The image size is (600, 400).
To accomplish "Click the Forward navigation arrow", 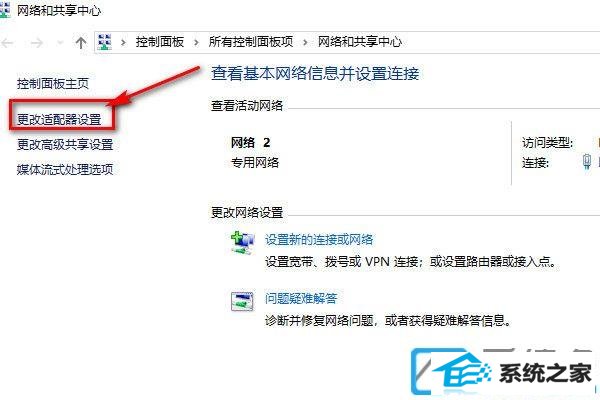I will tap(37, 42).
